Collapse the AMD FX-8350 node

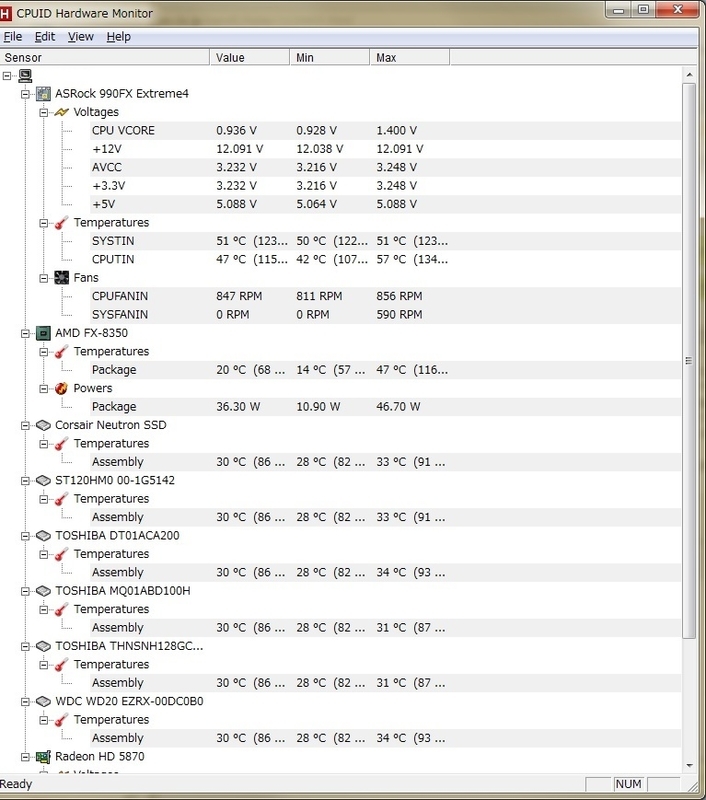[x=25, y=334]
